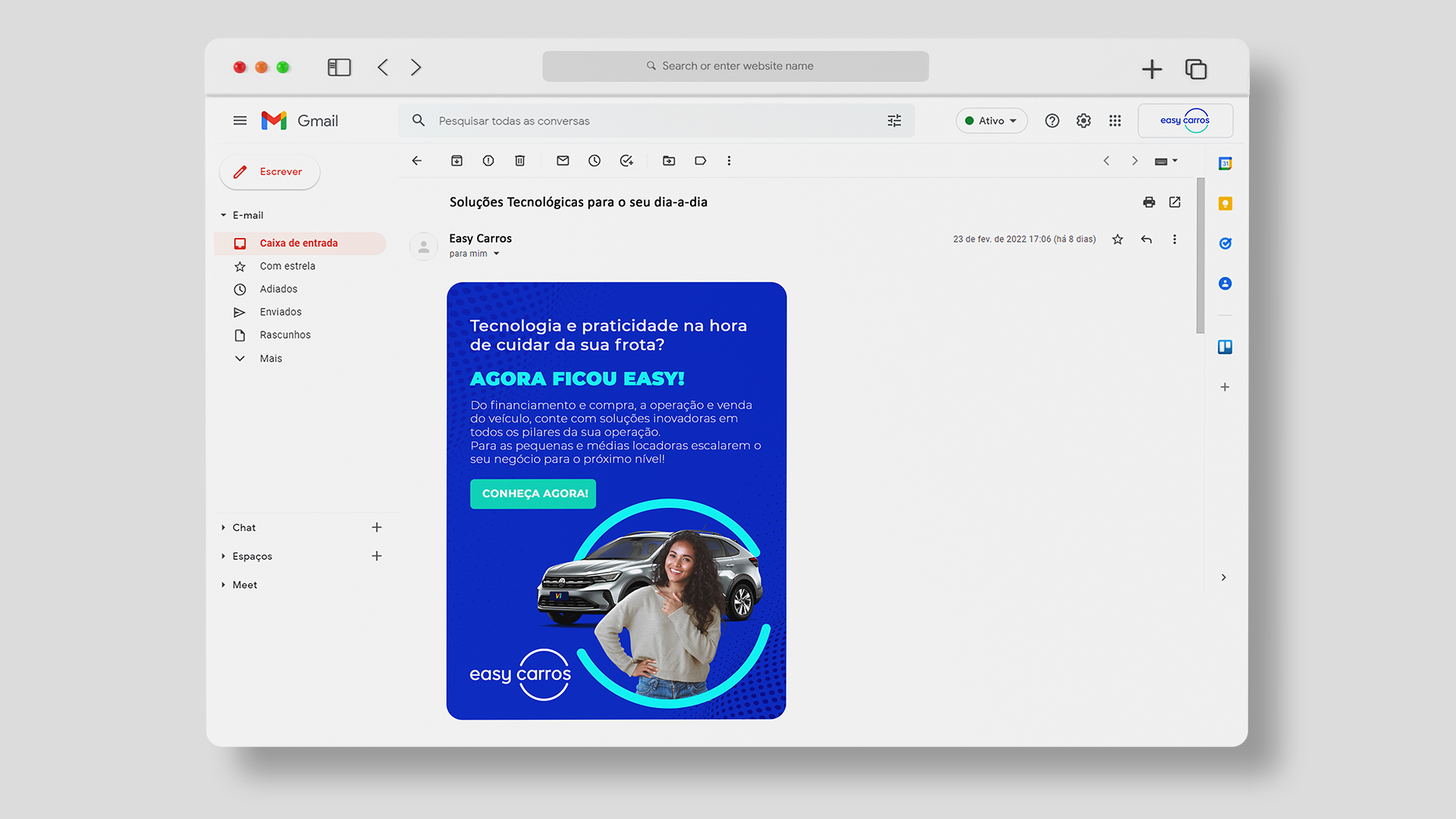Viewport: 1456px width, 819px height.
Task: Click Escrever to compose email
Action: pyautogui.click(x=269, y=172)
